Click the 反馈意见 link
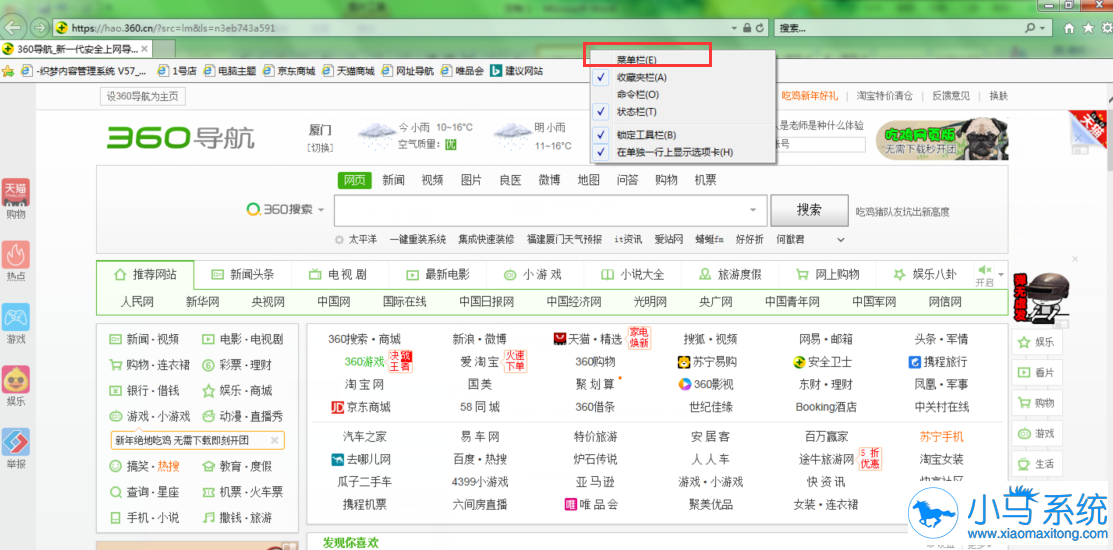1113x550 pixels. (950, 96)
